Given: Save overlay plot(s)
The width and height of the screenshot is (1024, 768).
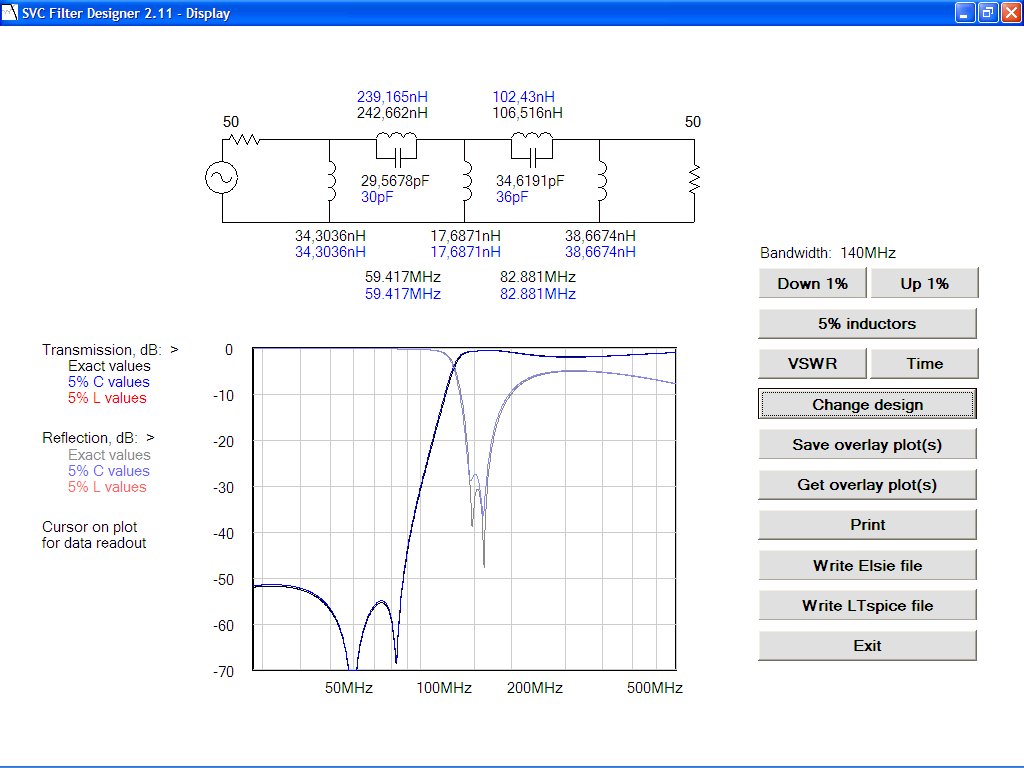Looking at the screenshot, I should pyautogui.click(x=867, y=445).
